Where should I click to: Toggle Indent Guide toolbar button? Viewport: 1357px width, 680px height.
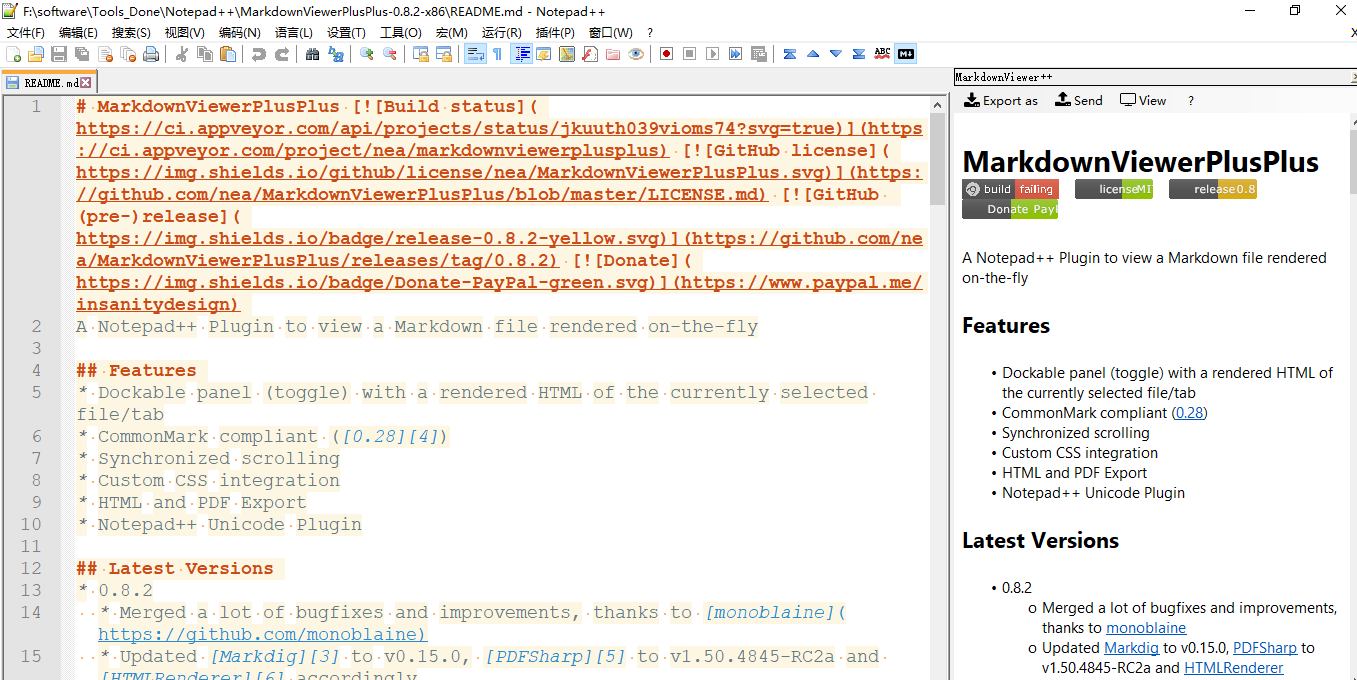click(x=523, y=54)
